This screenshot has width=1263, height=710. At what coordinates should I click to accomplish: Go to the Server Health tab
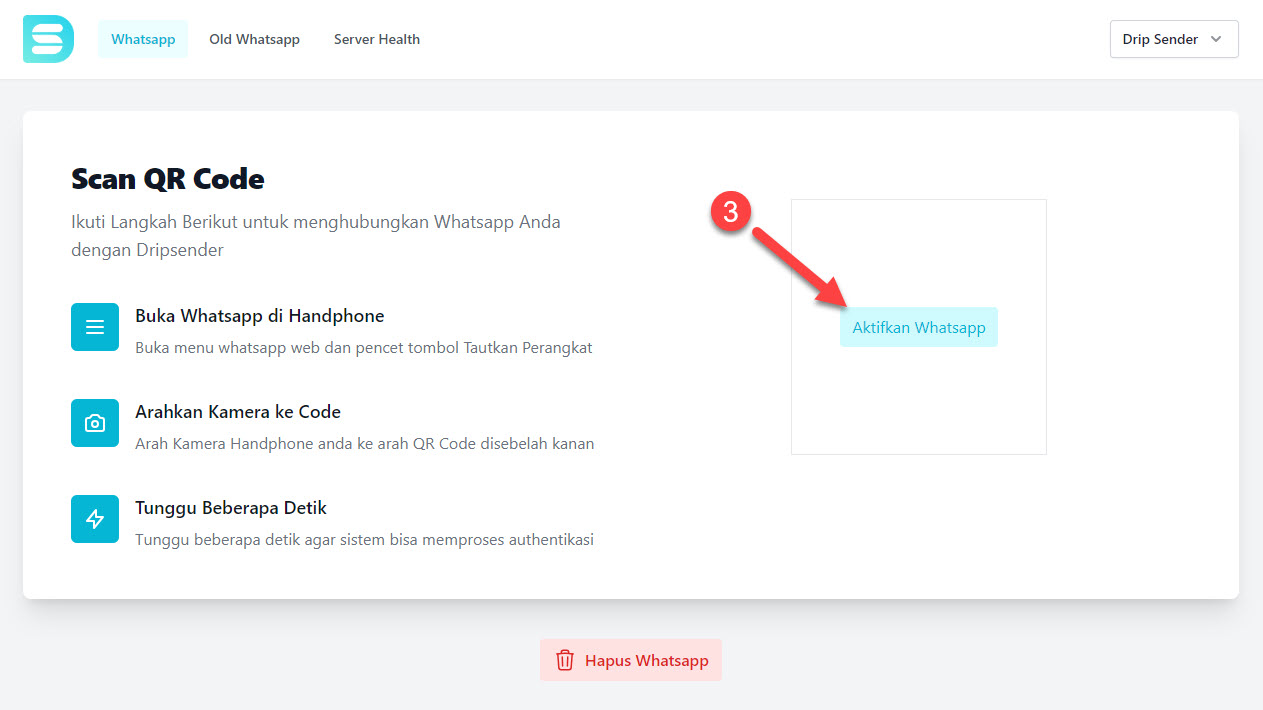[377, 39]
